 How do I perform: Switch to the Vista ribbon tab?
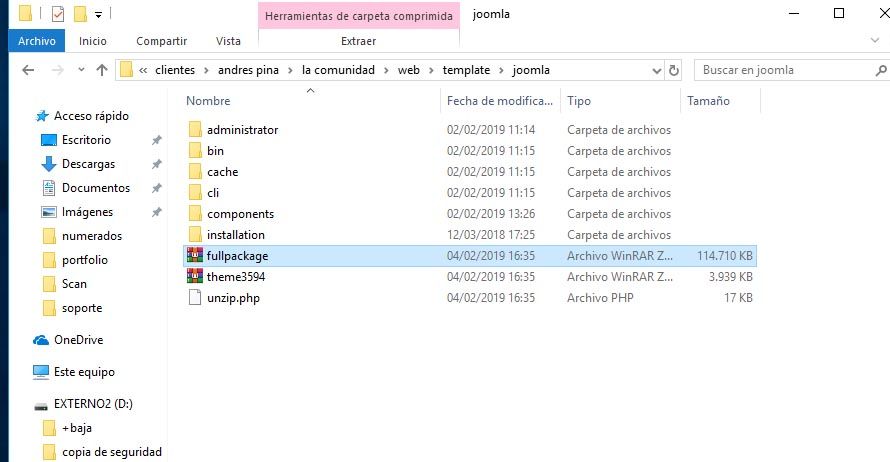(x=228, y=41)
